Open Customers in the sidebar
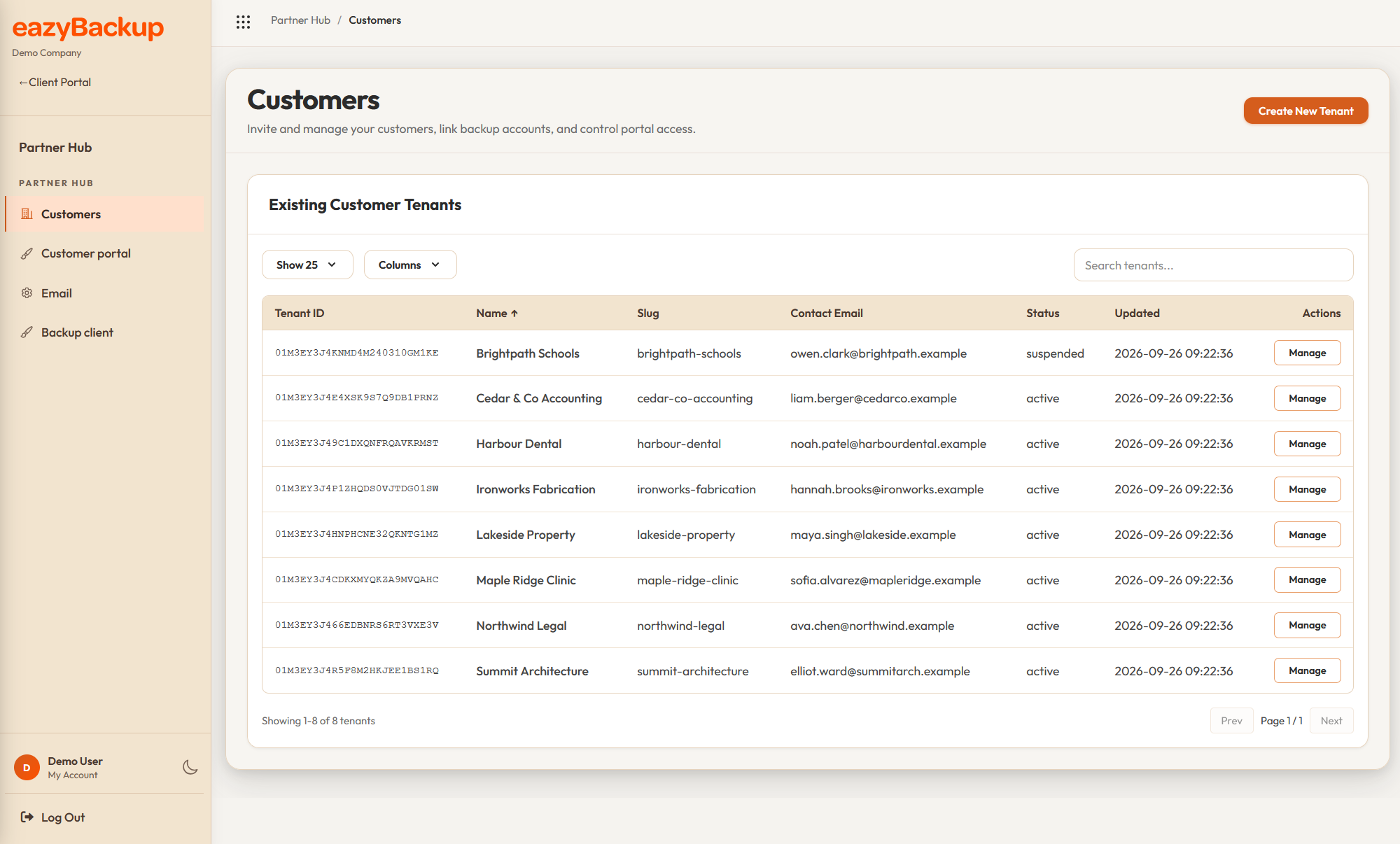1400x844 pixels. click(105, 214)
